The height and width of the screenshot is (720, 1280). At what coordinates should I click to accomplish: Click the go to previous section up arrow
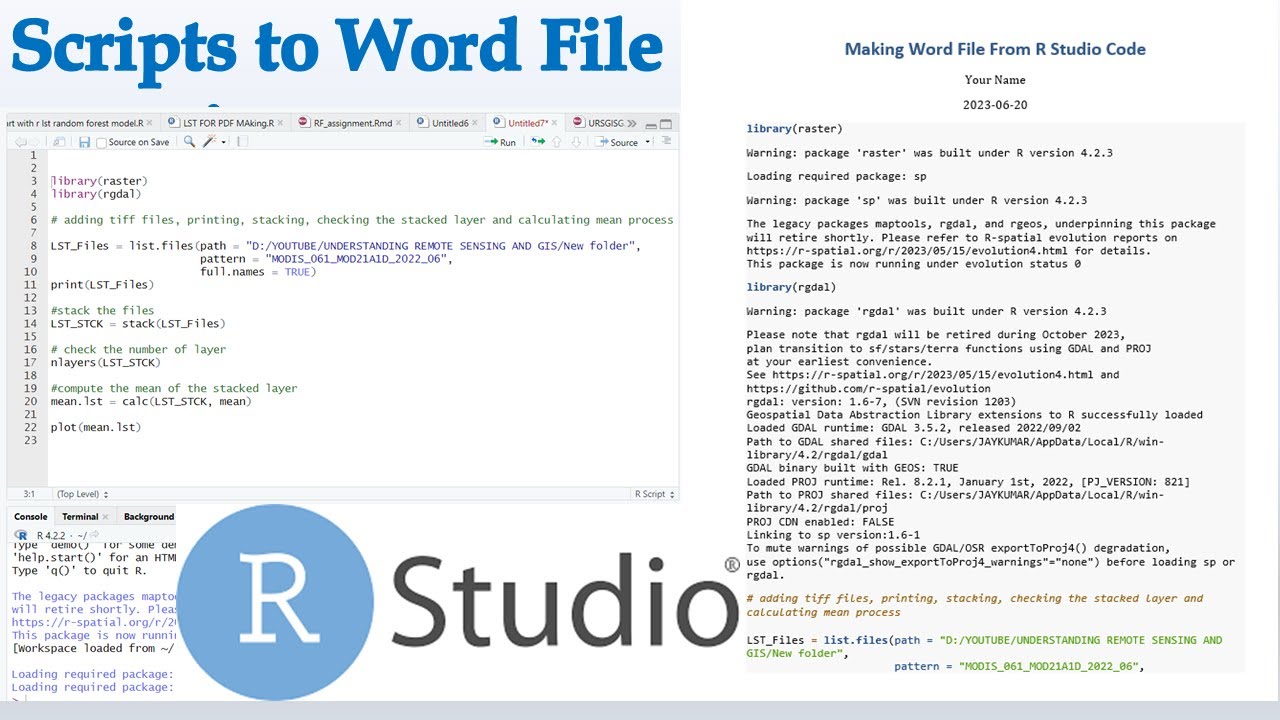pyautogui.click(x=557, y=142)
